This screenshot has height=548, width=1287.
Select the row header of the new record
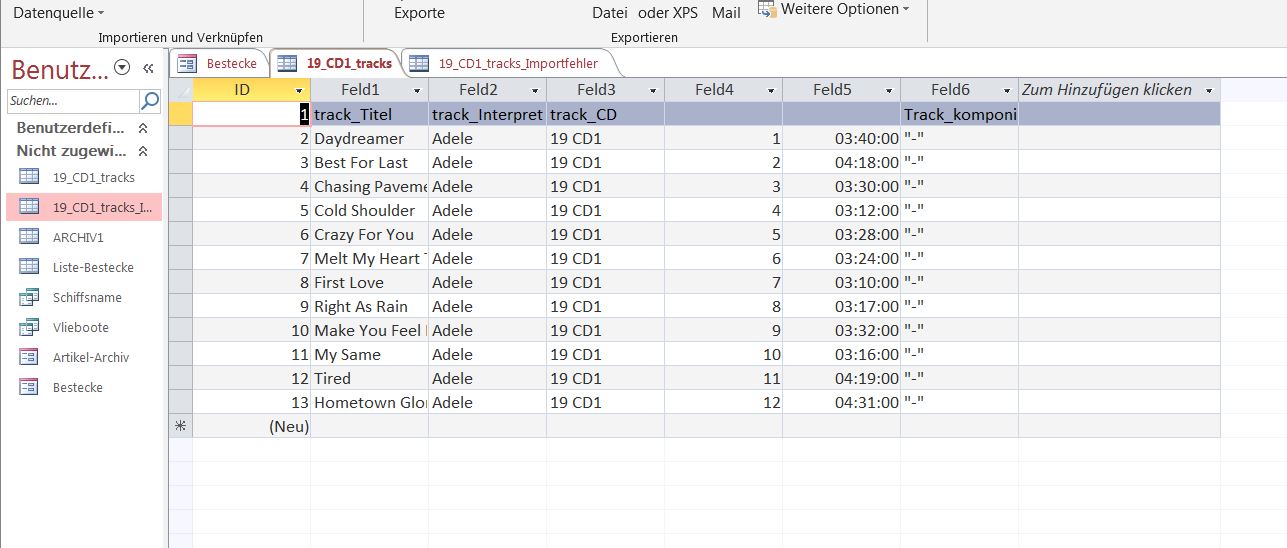click(181, 426)
